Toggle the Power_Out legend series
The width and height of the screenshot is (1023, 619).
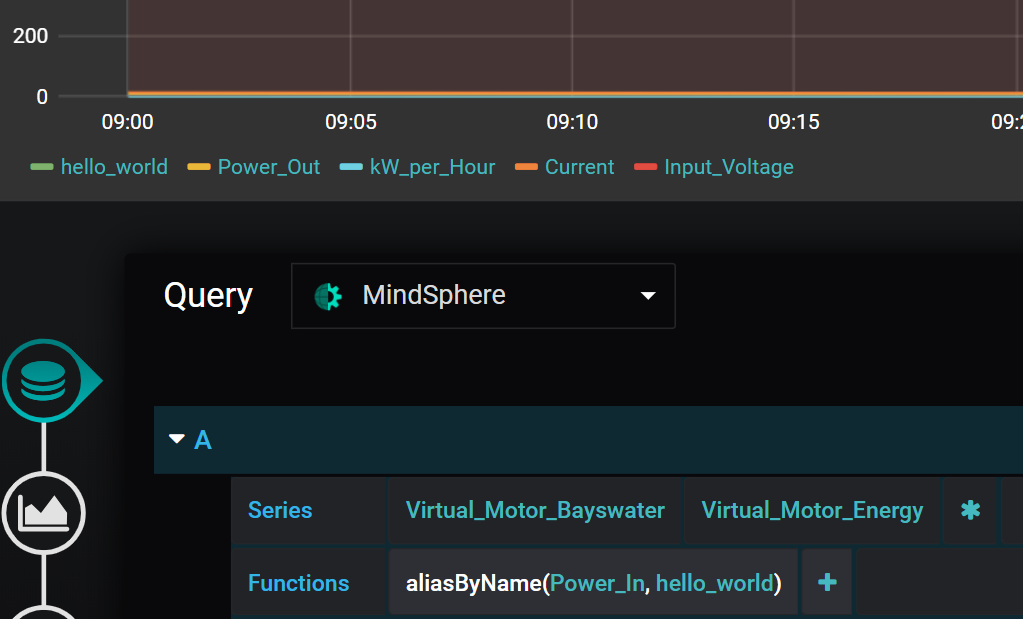(269, 167)
